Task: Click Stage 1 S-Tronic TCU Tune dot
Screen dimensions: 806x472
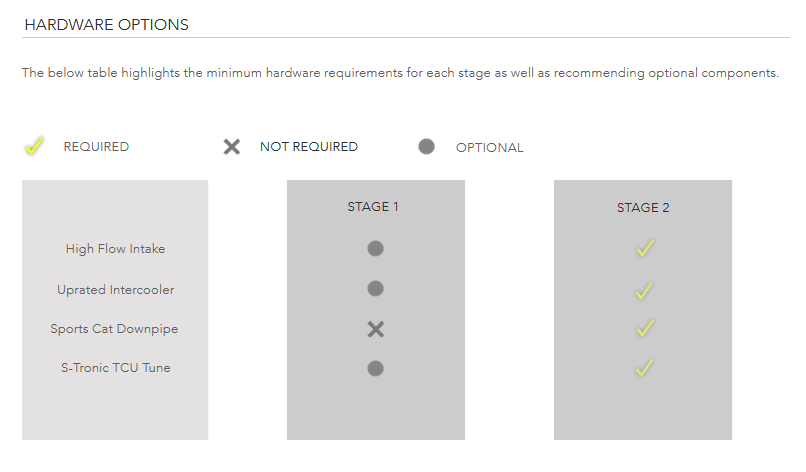Action: pos(375,368)
